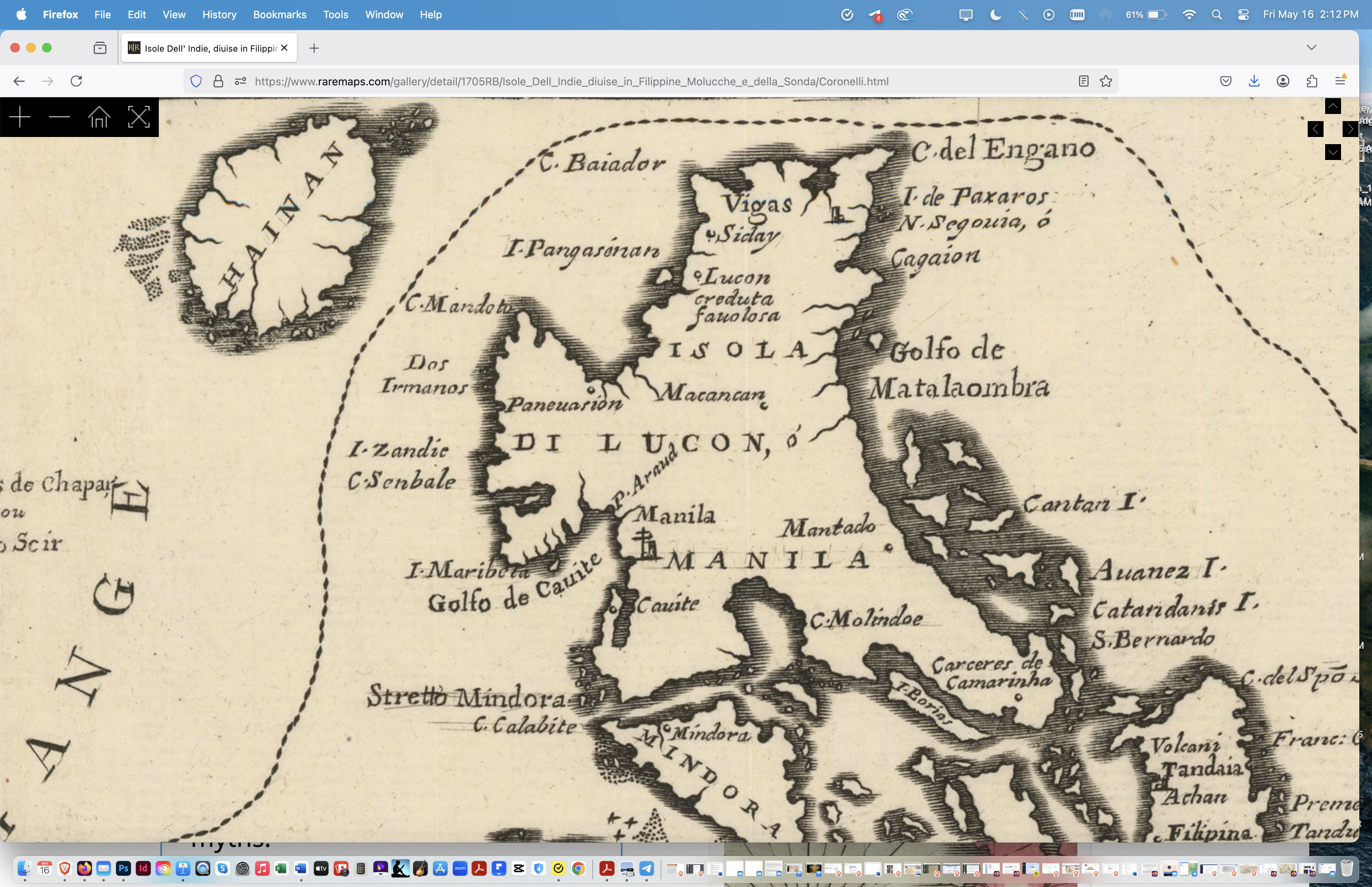The width and height of the screenshot is (1372, 887).
Task: Open Creative Cloud sync status in menu bar
Action: pyautogui.click(x=905, y=15)
